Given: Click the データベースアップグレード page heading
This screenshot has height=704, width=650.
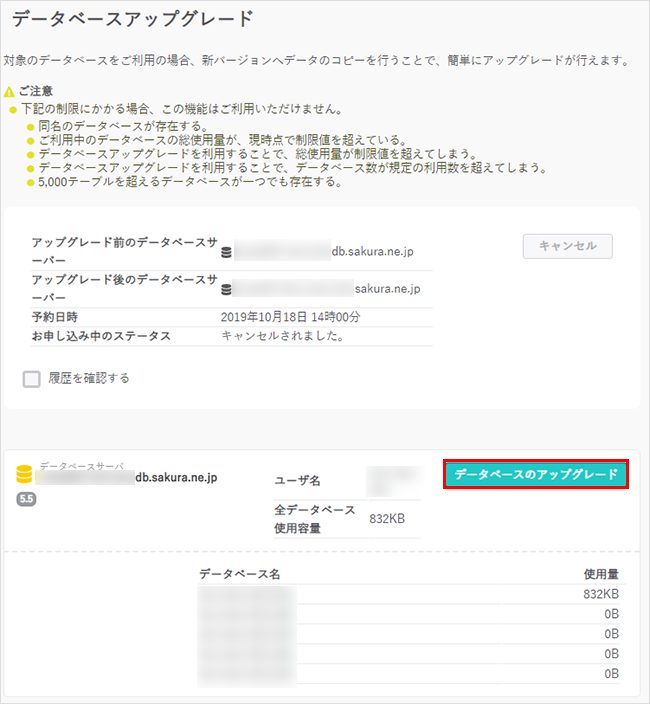Looking at the screenshot, I should 133,18.
